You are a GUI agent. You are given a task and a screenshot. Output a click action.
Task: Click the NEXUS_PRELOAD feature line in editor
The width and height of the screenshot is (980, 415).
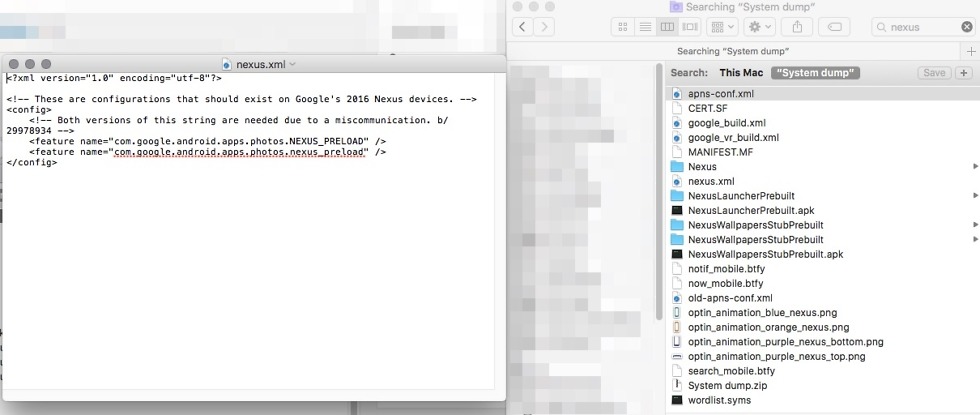(x=208, y=141)
